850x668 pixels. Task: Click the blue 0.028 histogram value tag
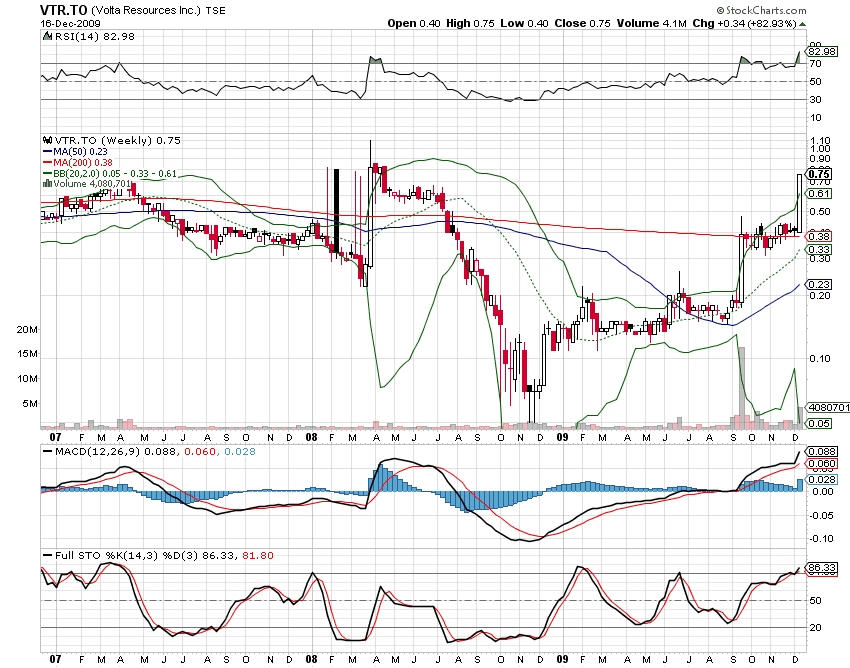pyautogui.click(x=822, y=479)
